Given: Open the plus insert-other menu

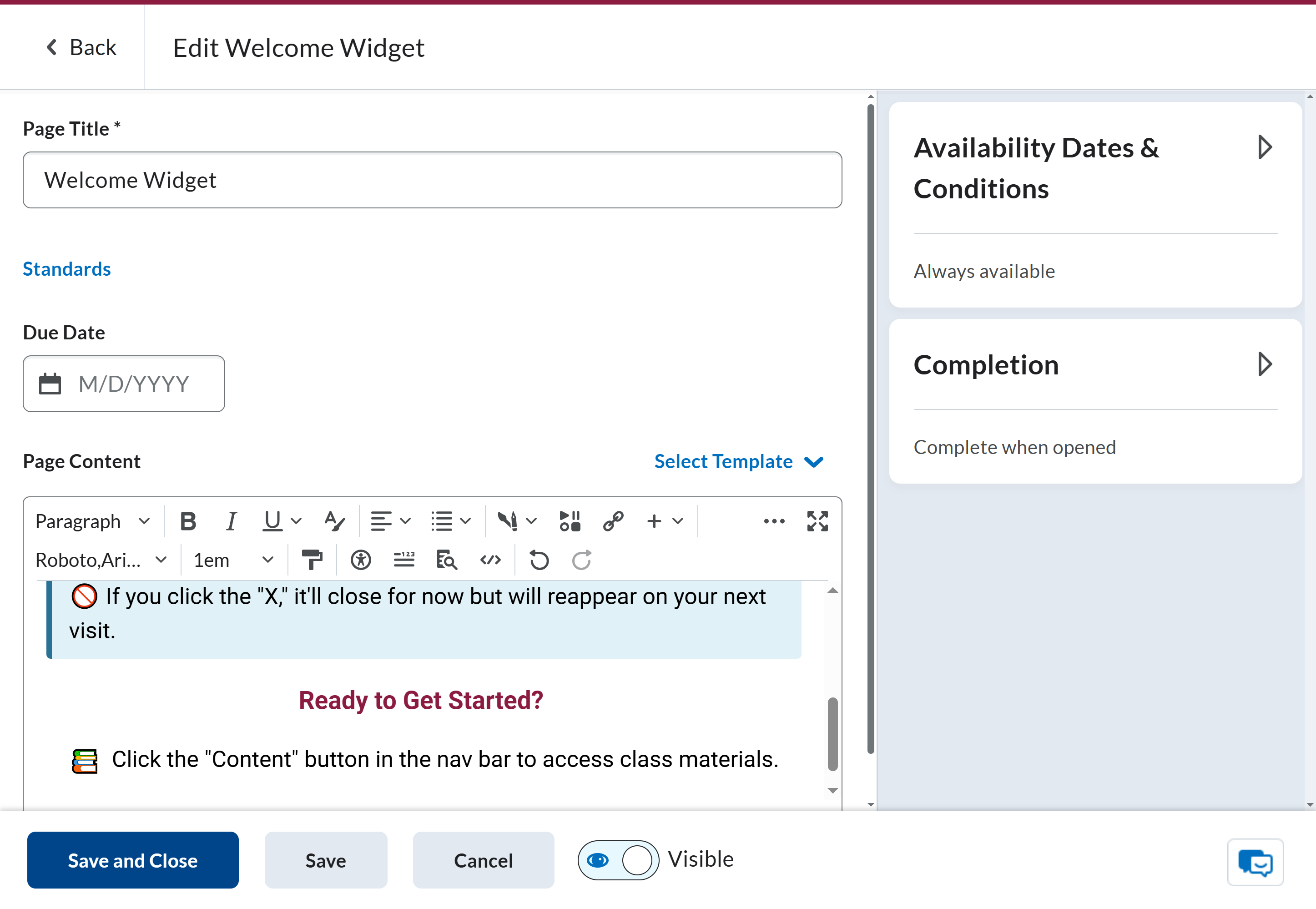Looking at the screenshot, I should [665, 521].
